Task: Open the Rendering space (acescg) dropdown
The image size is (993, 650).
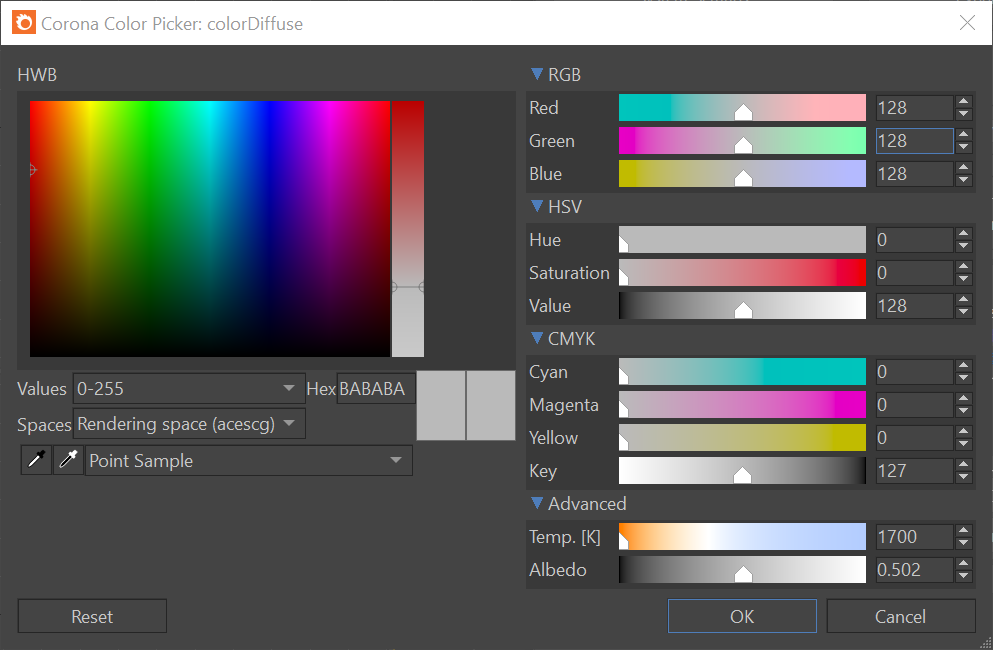Action: [x=189, y=424]
